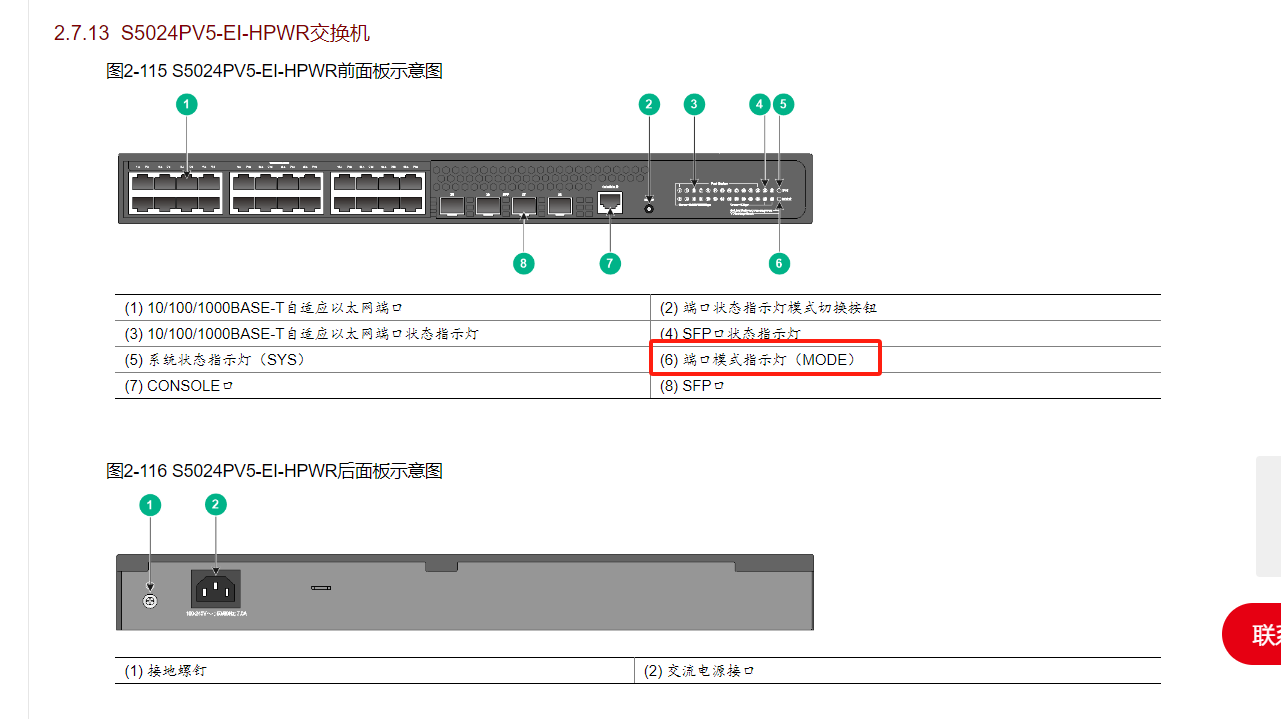Click cell (6) 端口模式指示灯（MODE）

[x=906, y=360]
